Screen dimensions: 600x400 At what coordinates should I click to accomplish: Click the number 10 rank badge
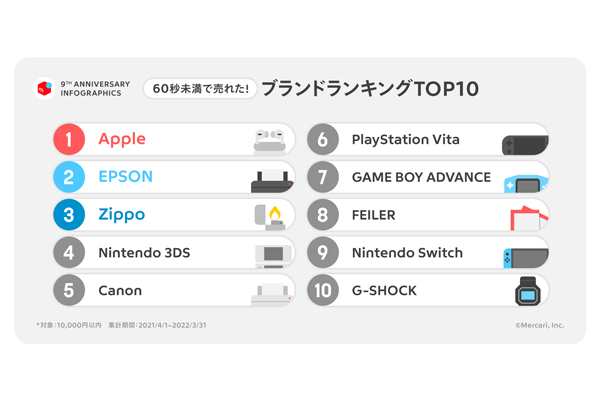point(323,291)
